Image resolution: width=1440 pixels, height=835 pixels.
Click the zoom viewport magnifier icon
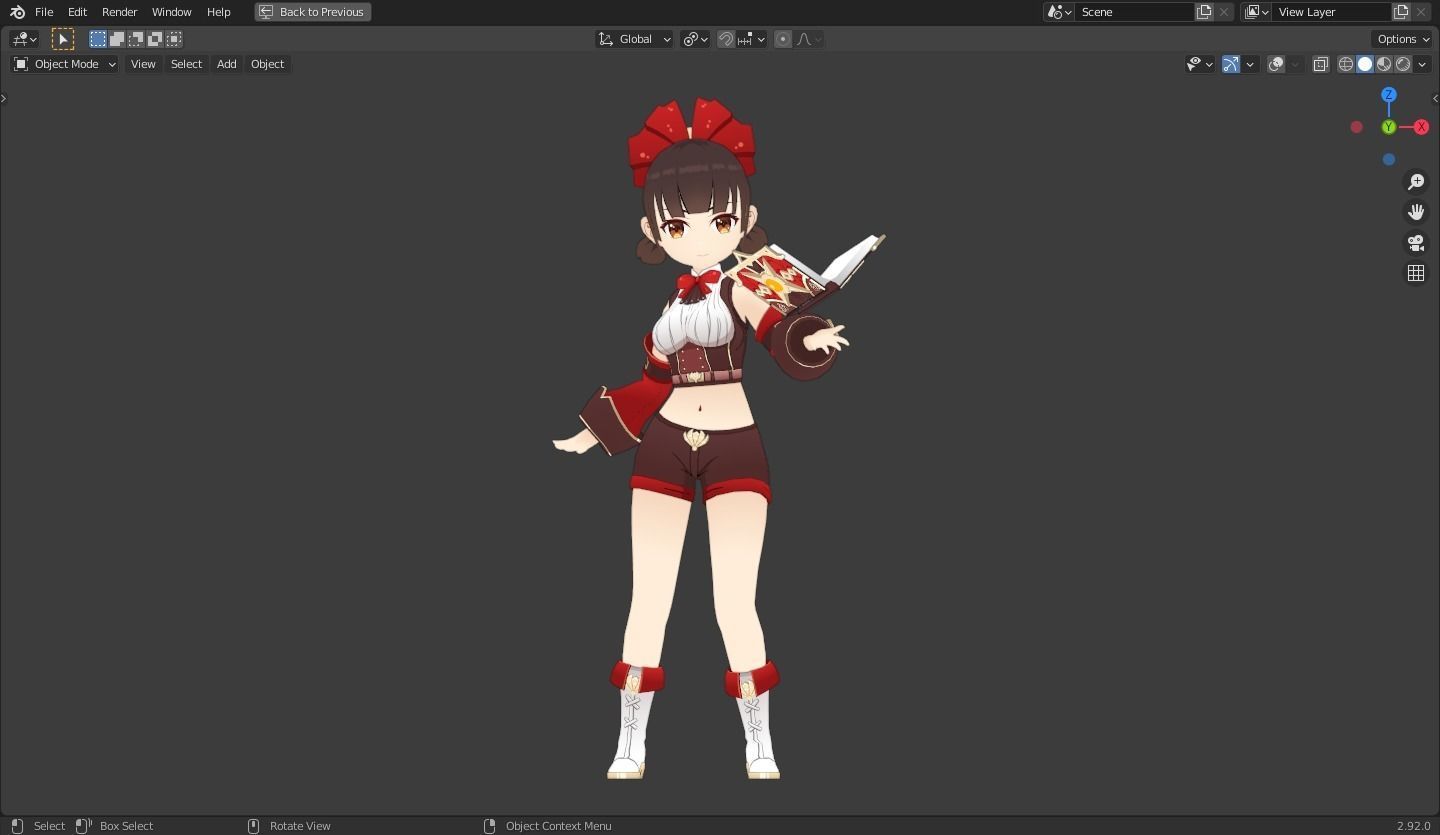pyautogui.click(x=1416, y=182)
